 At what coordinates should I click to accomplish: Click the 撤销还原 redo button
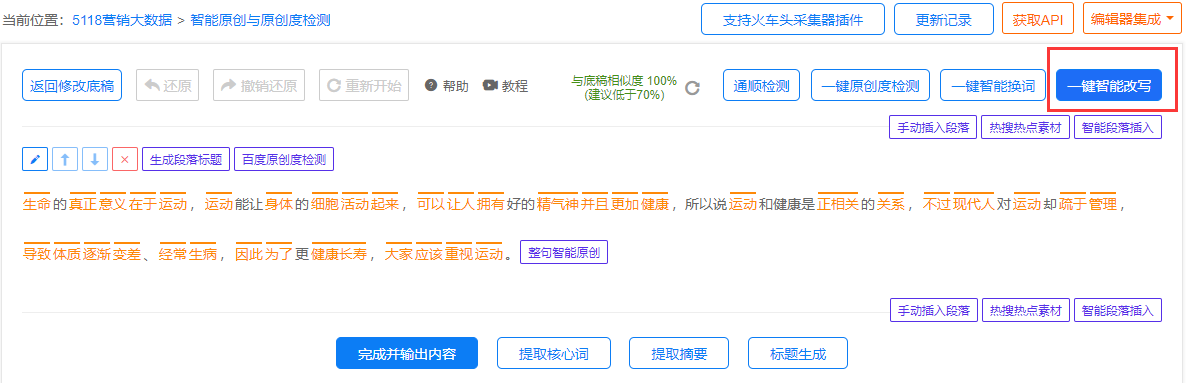point(258,85)
